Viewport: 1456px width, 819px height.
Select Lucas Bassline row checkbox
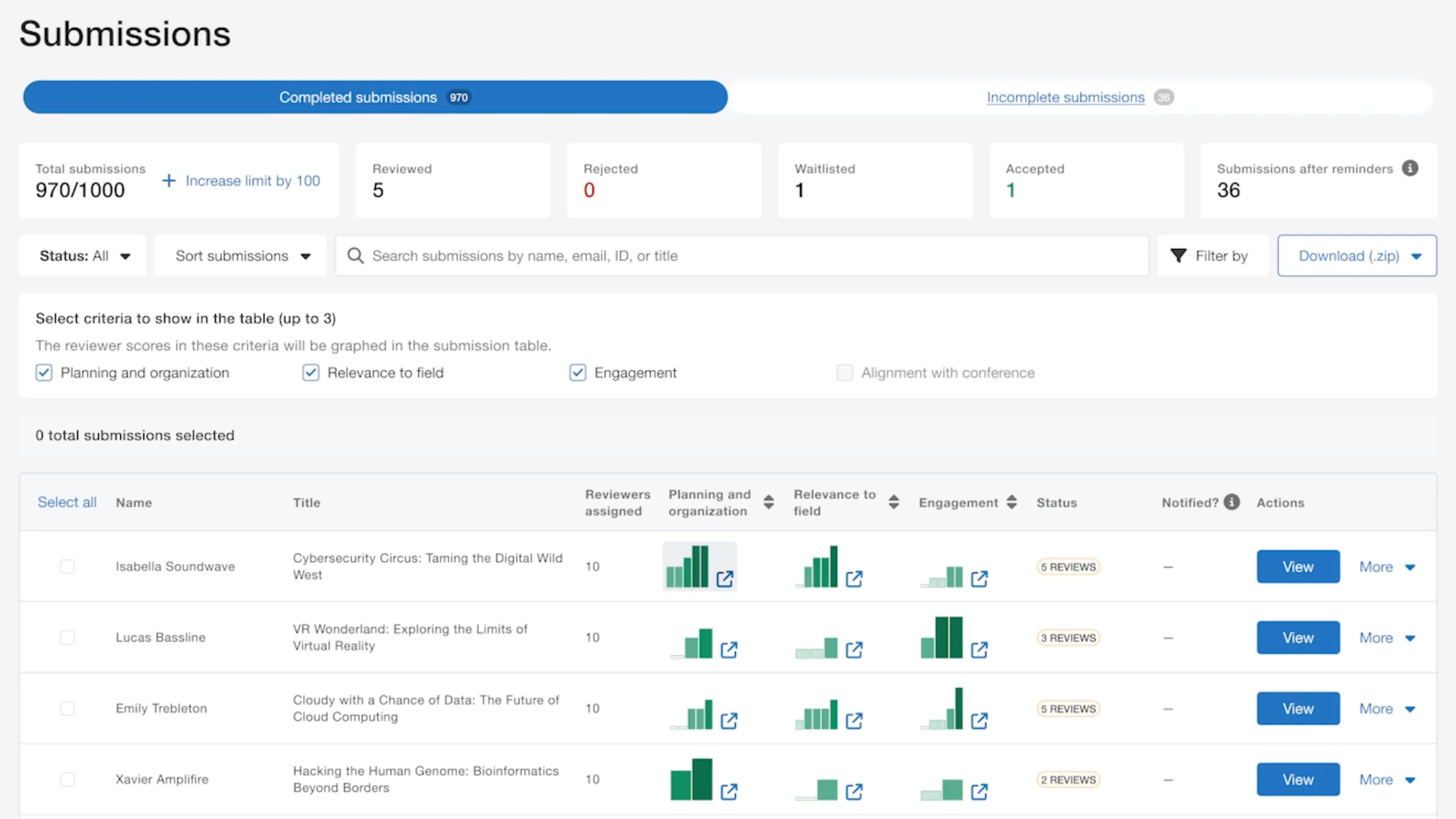click(x=67, y=638)
